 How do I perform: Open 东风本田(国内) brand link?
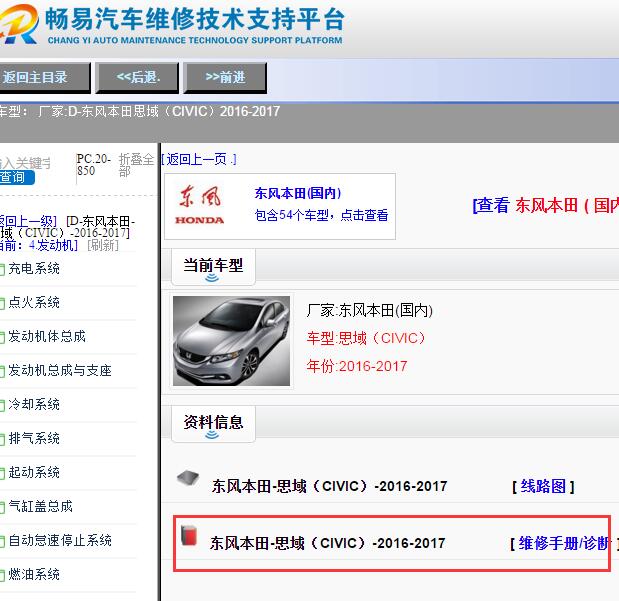tap(298, 193)
